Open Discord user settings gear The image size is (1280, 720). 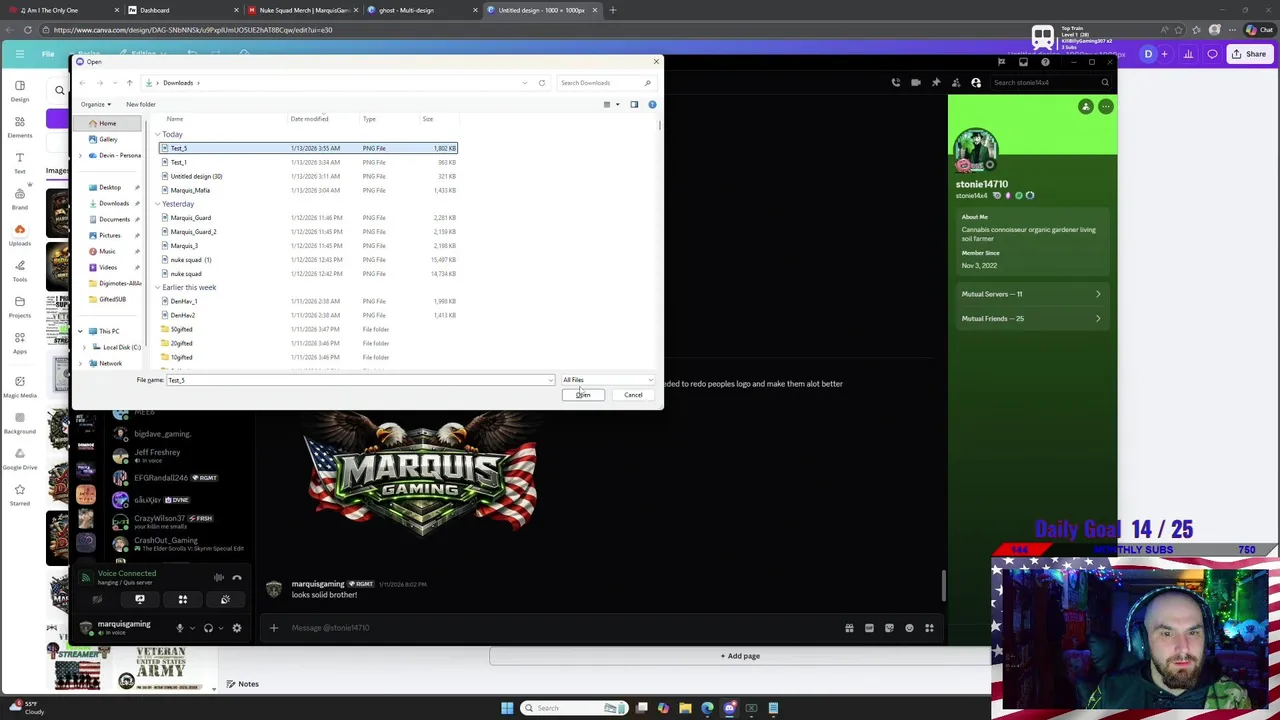237,628
